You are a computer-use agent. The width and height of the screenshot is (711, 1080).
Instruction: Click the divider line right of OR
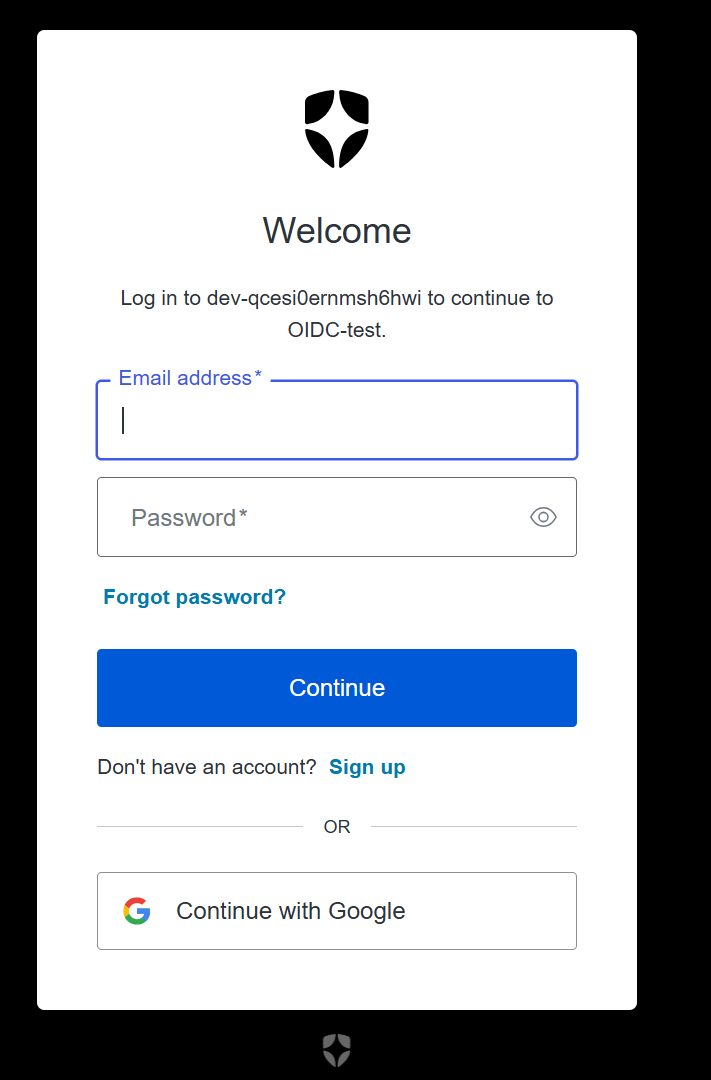click(x=474, y=827)
